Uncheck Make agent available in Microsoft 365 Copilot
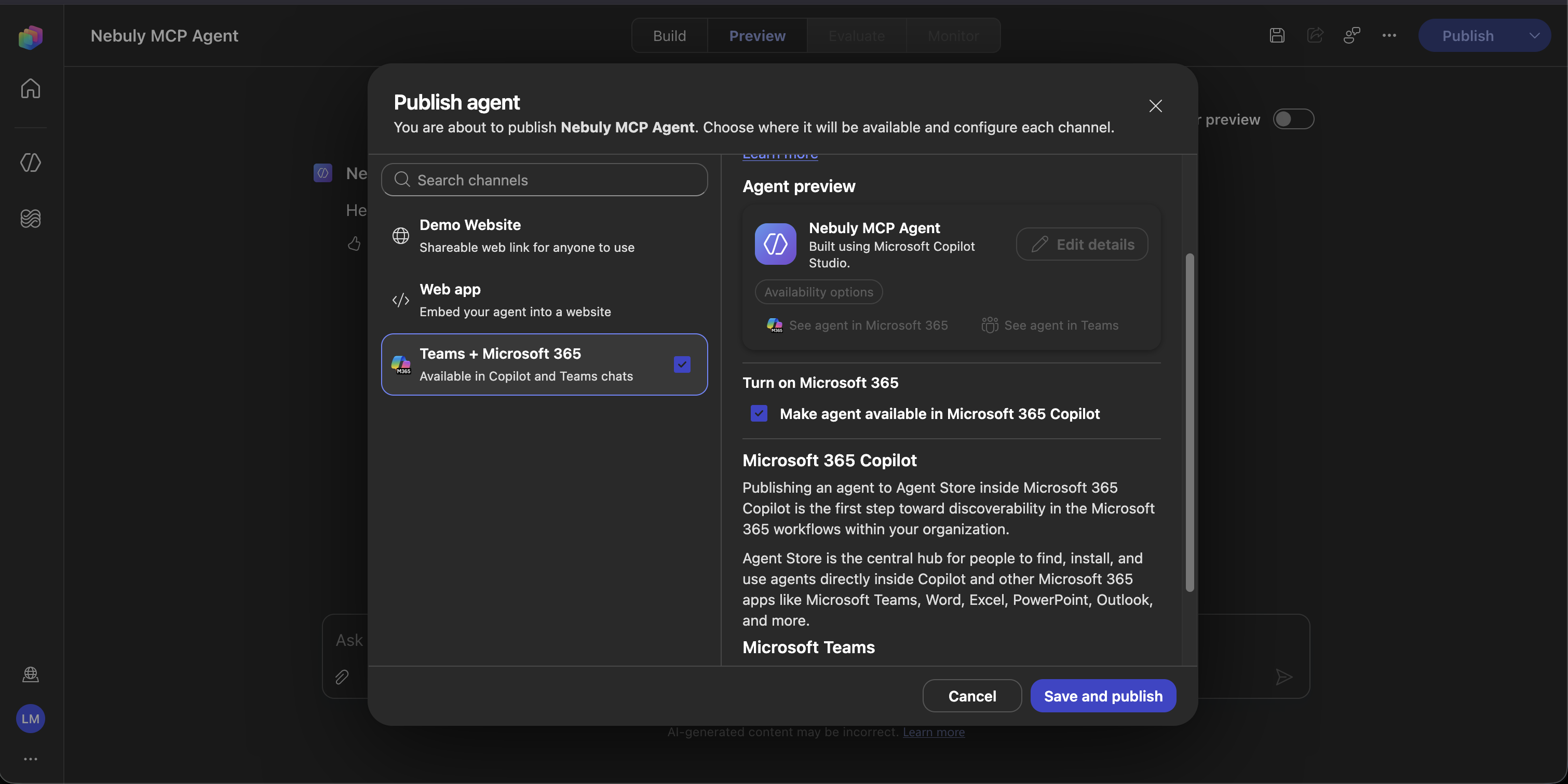 pos(759,413)
